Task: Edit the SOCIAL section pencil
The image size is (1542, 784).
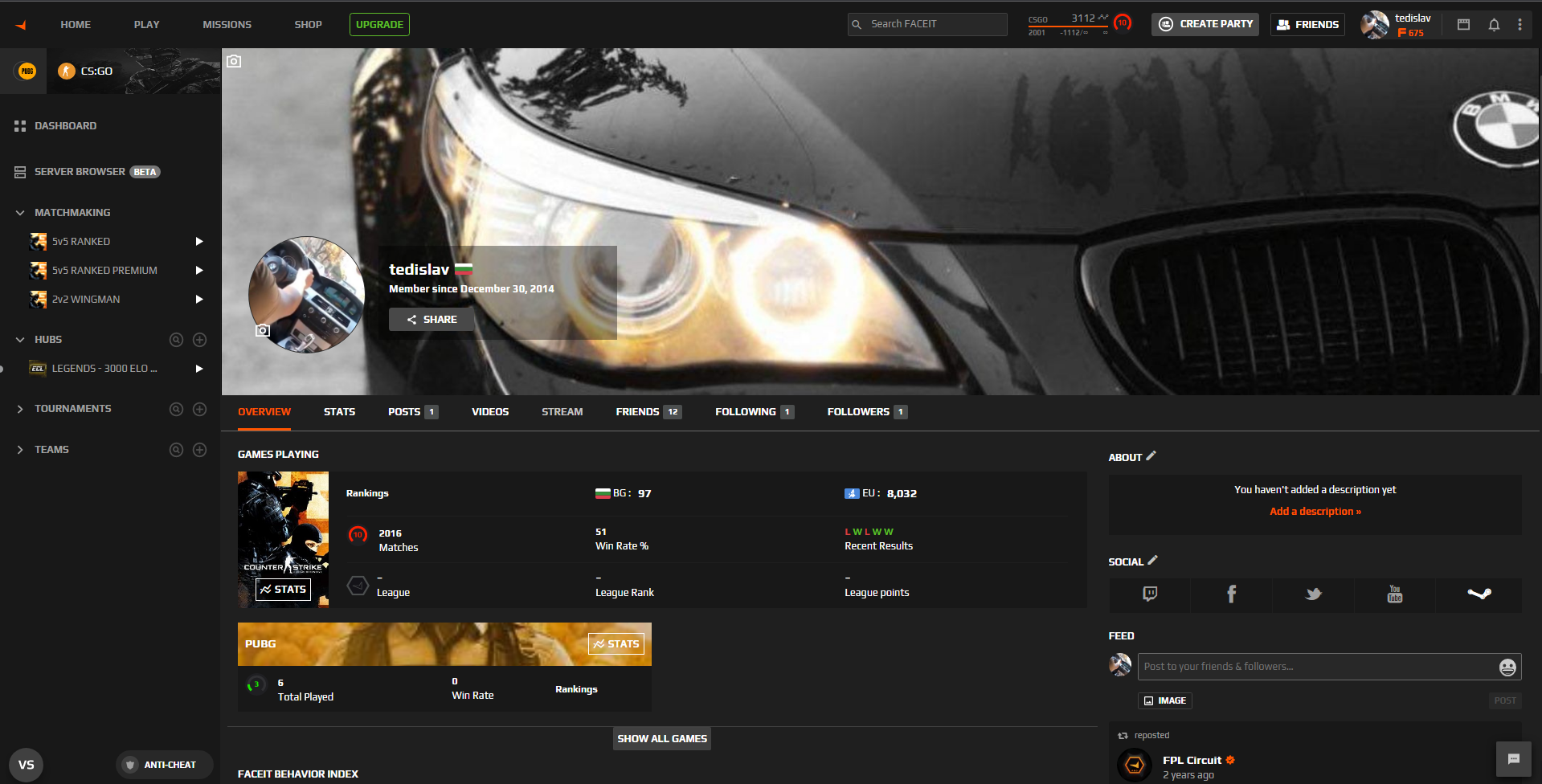Action: coord(1152,561)
